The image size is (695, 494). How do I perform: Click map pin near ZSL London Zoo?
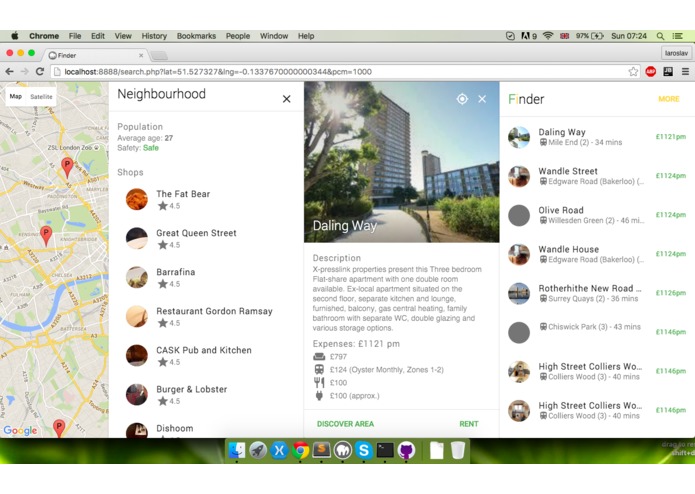point(67,167)
